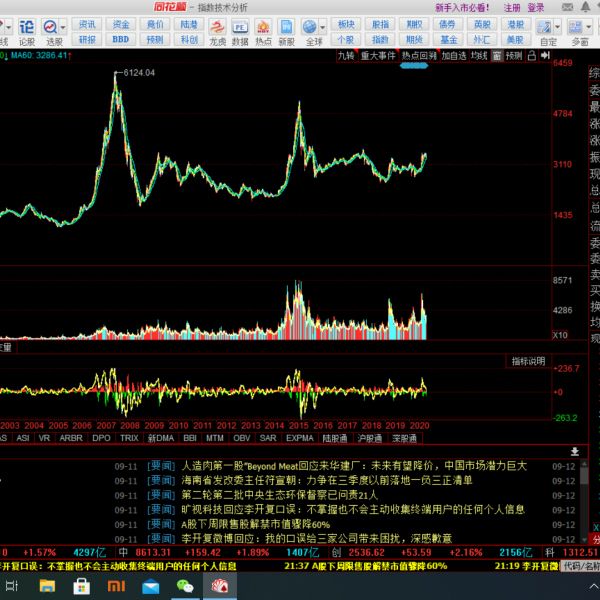This screenshot has height=600, width=600.
Task: Open File Explorer from the taskbar
Action: (x=47, y=586)
